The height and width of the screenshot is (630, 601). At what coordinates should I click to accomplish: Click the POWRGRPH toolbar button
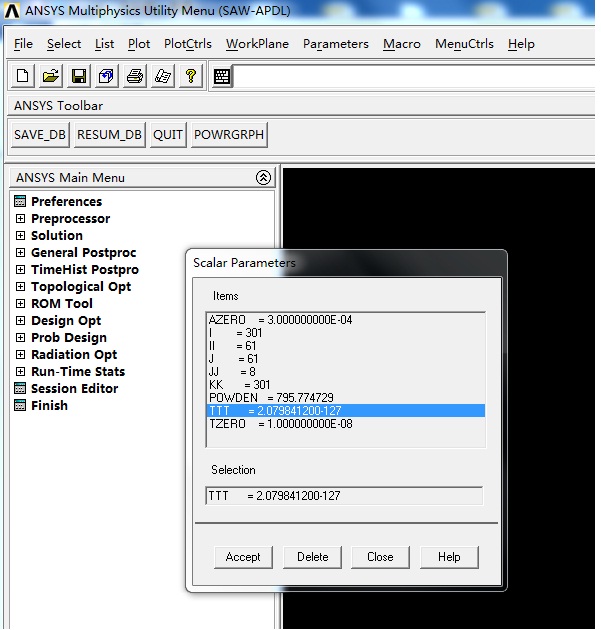pos(229,135)
